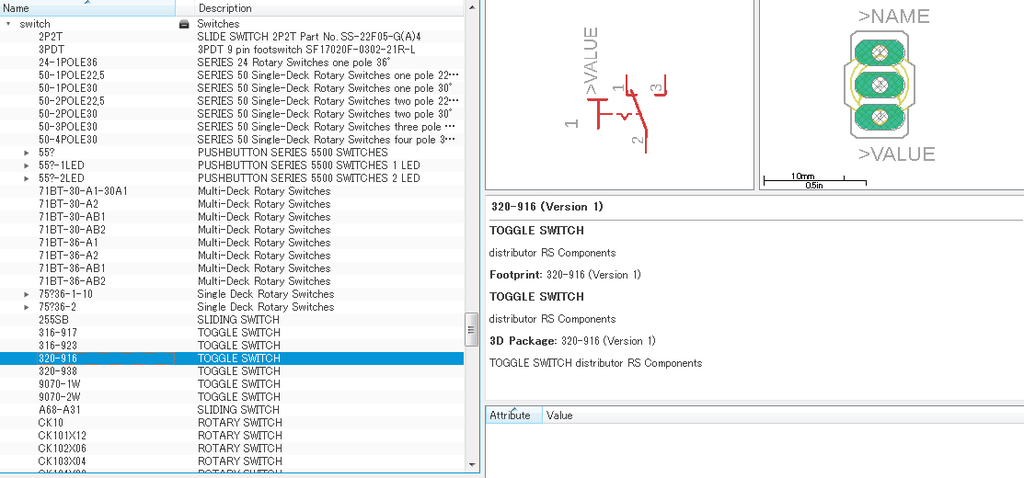Select the 50-1POLE30 entry
The width and height of the screenshot is (1024, 478).
tap(232, 88)
